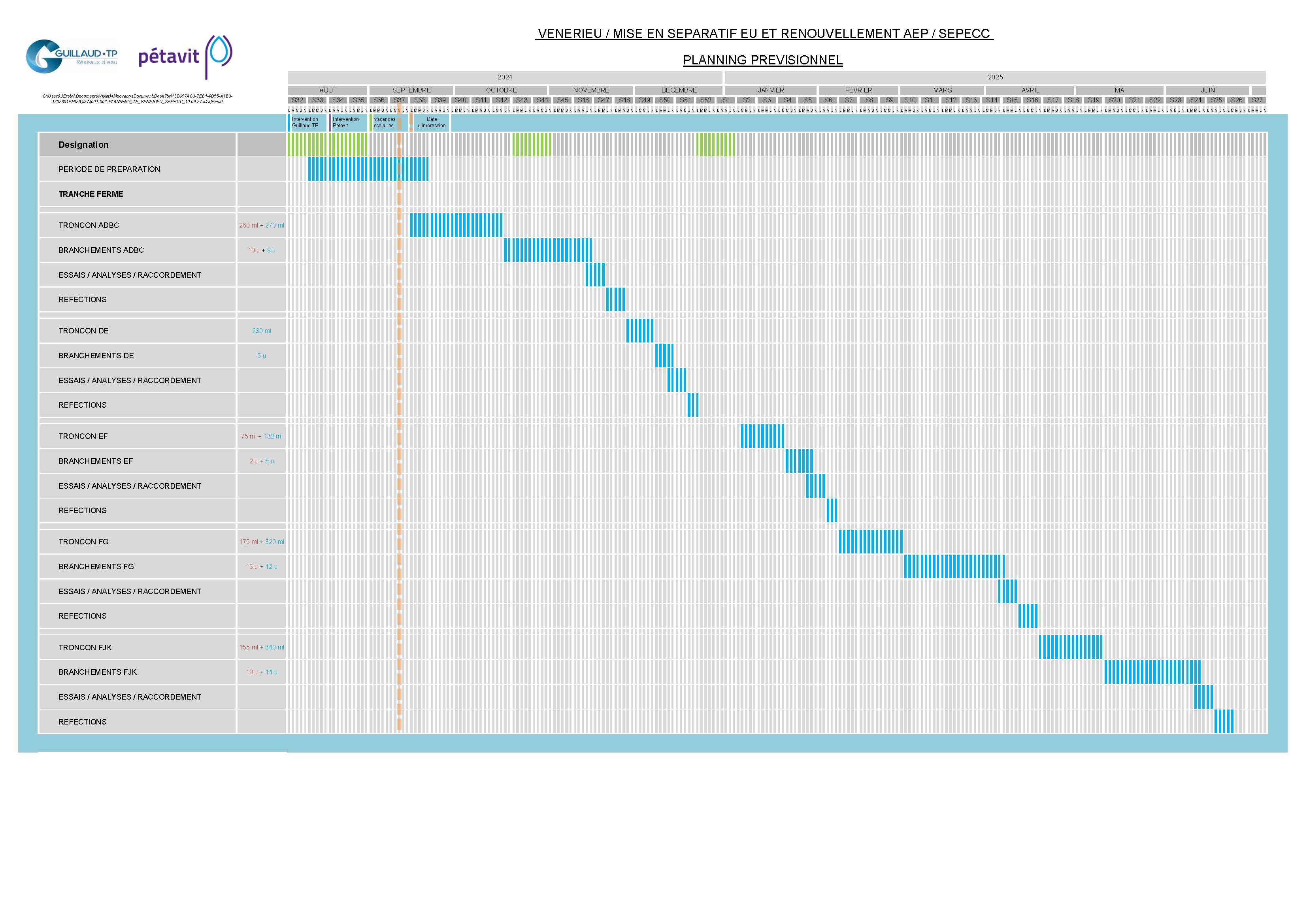Screen dimensions: 1307x924
Task: Click the blue Gantt bar for TRONCON DE
Action: point(640,331)
